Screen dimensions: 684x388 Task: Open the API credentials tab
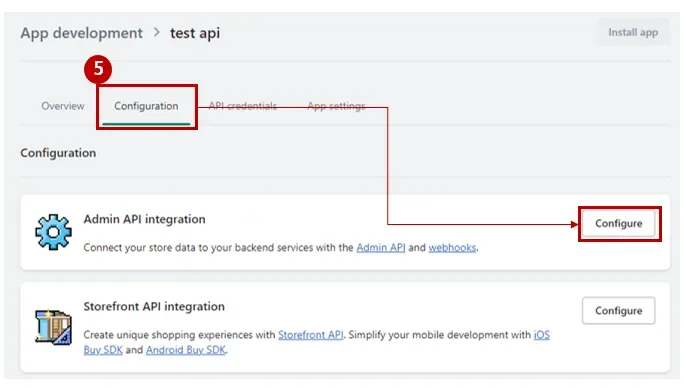pos(243,106)
